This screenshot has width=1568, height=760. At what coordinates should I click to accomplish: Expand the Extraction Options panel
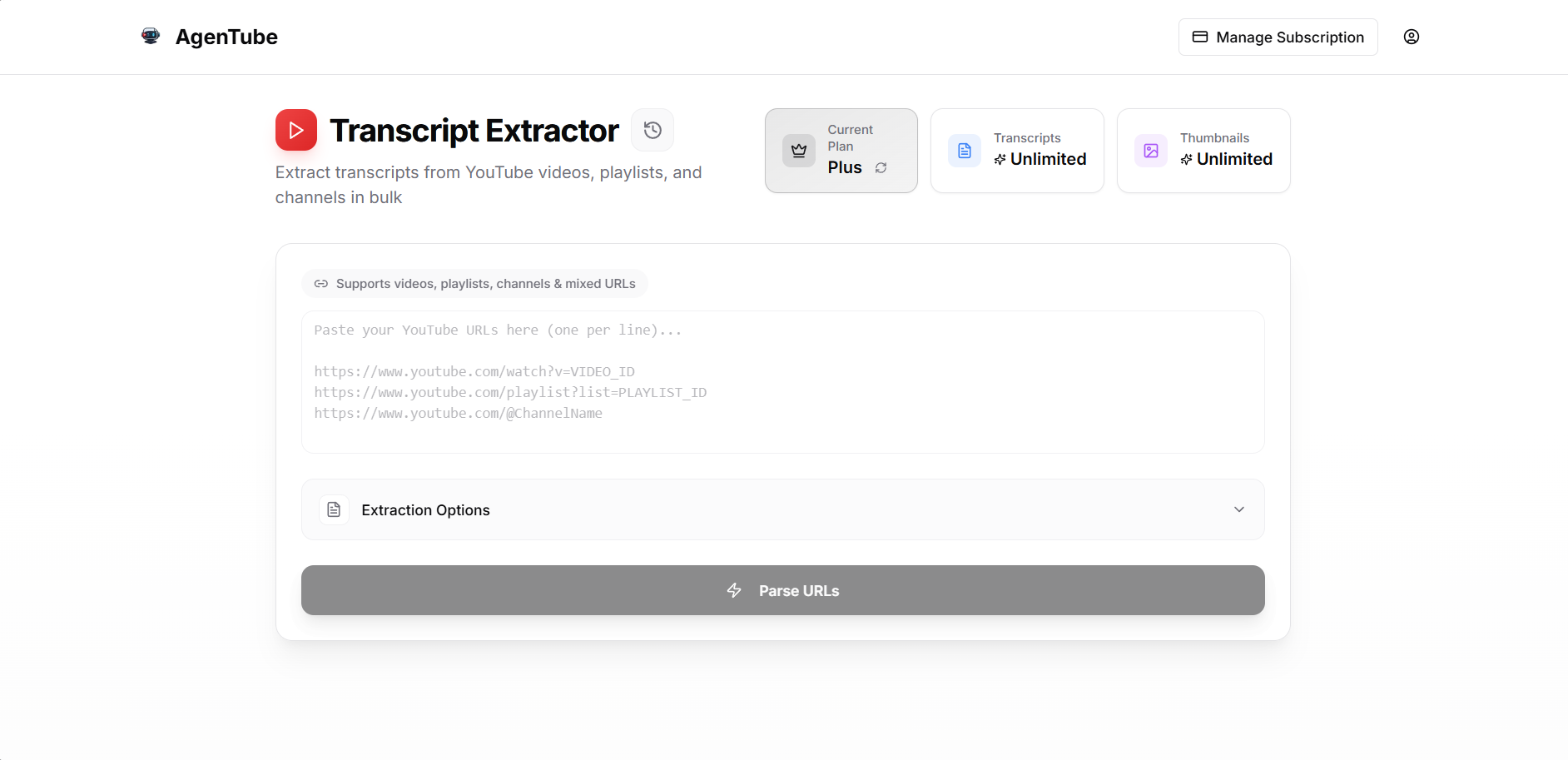tap(782, 509)
